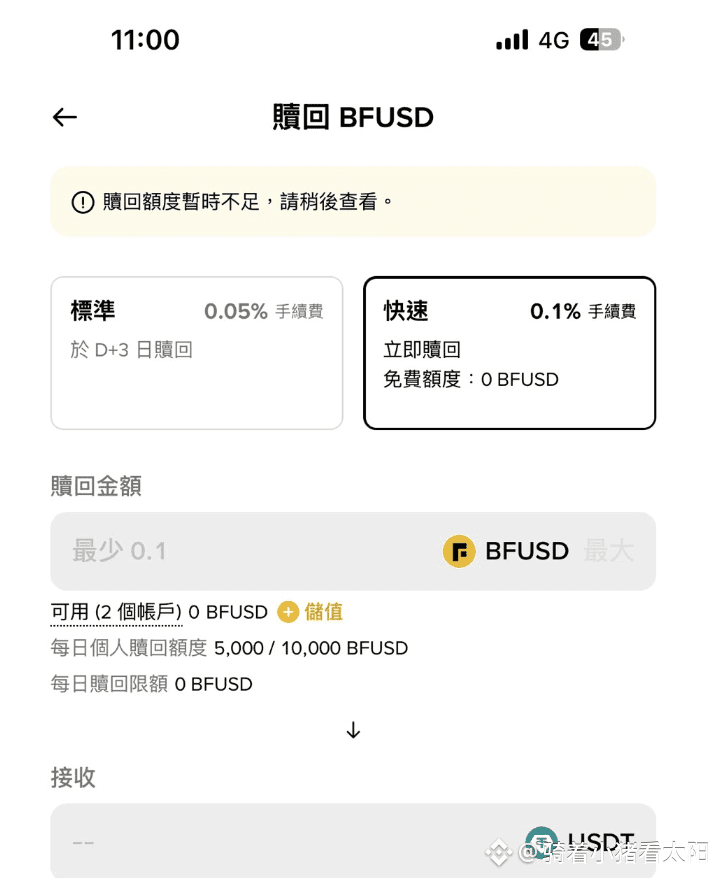This screenshot has height=878, width=718.
Task: Click the USDT receive currency selector
Action: tap(580, 842)
